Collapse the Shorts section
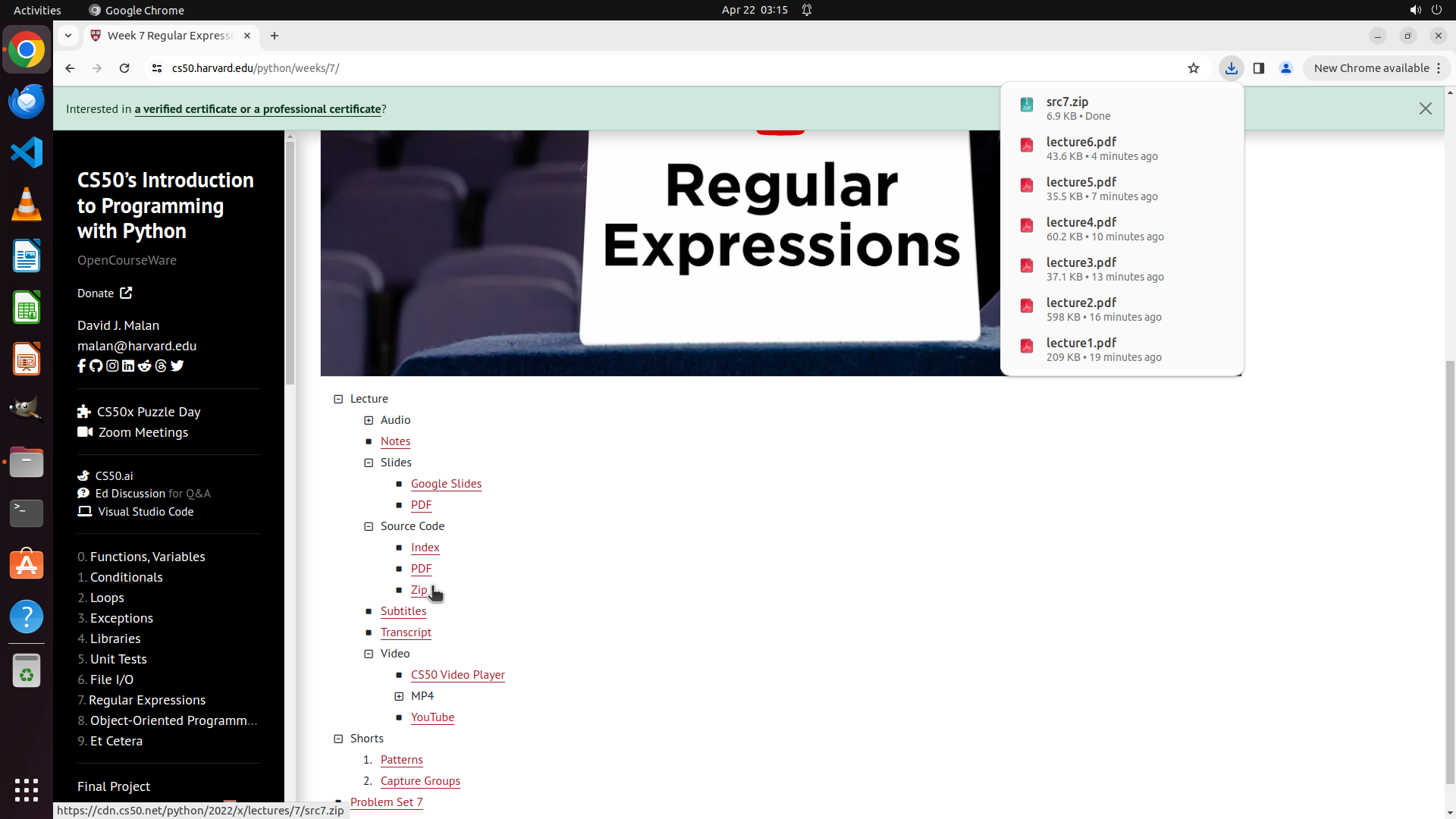 [338, 739]
